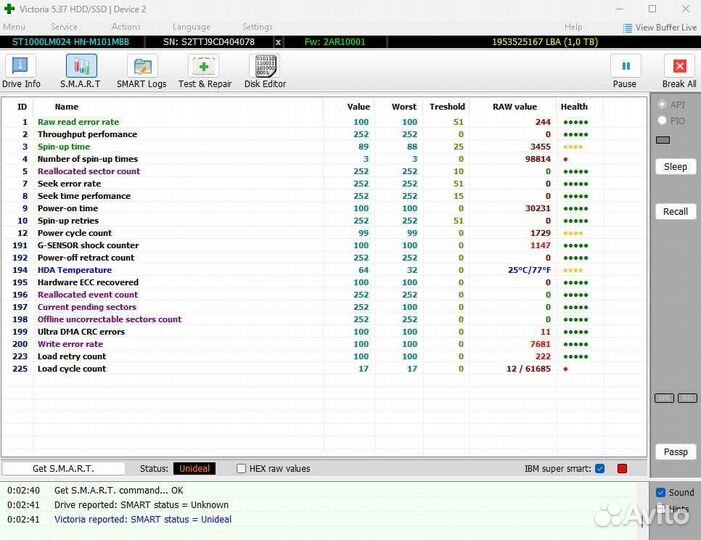Click the Get S.M.A.R.T. button
This screenshot has height=540, width=701.
point(63,468)
